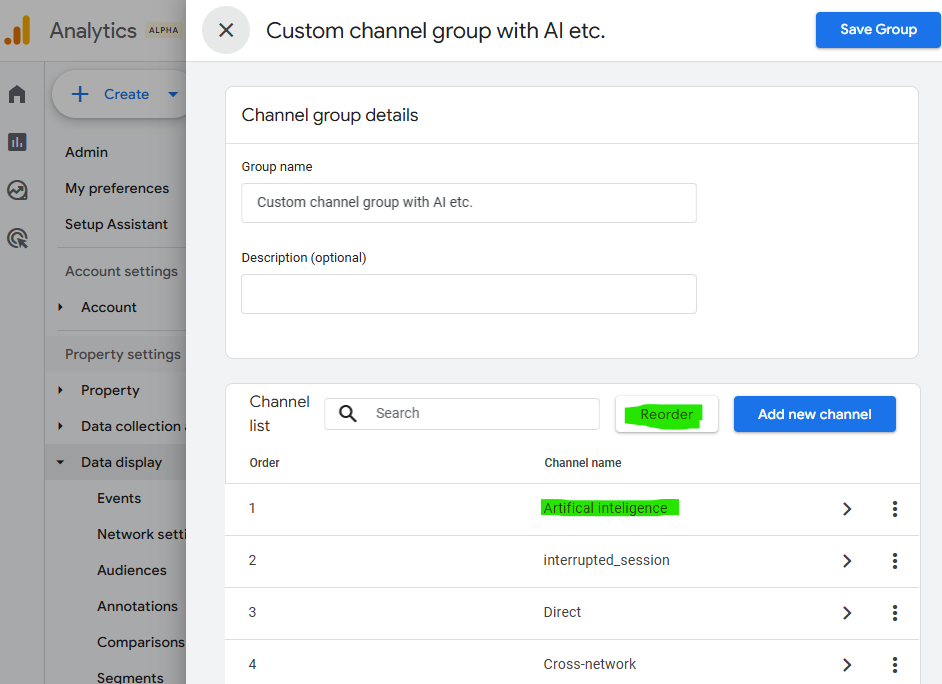Open Audiences from the admin menu
Viewport: 942px width, 684px height.
pyautogui.click(x=131, y=570)
